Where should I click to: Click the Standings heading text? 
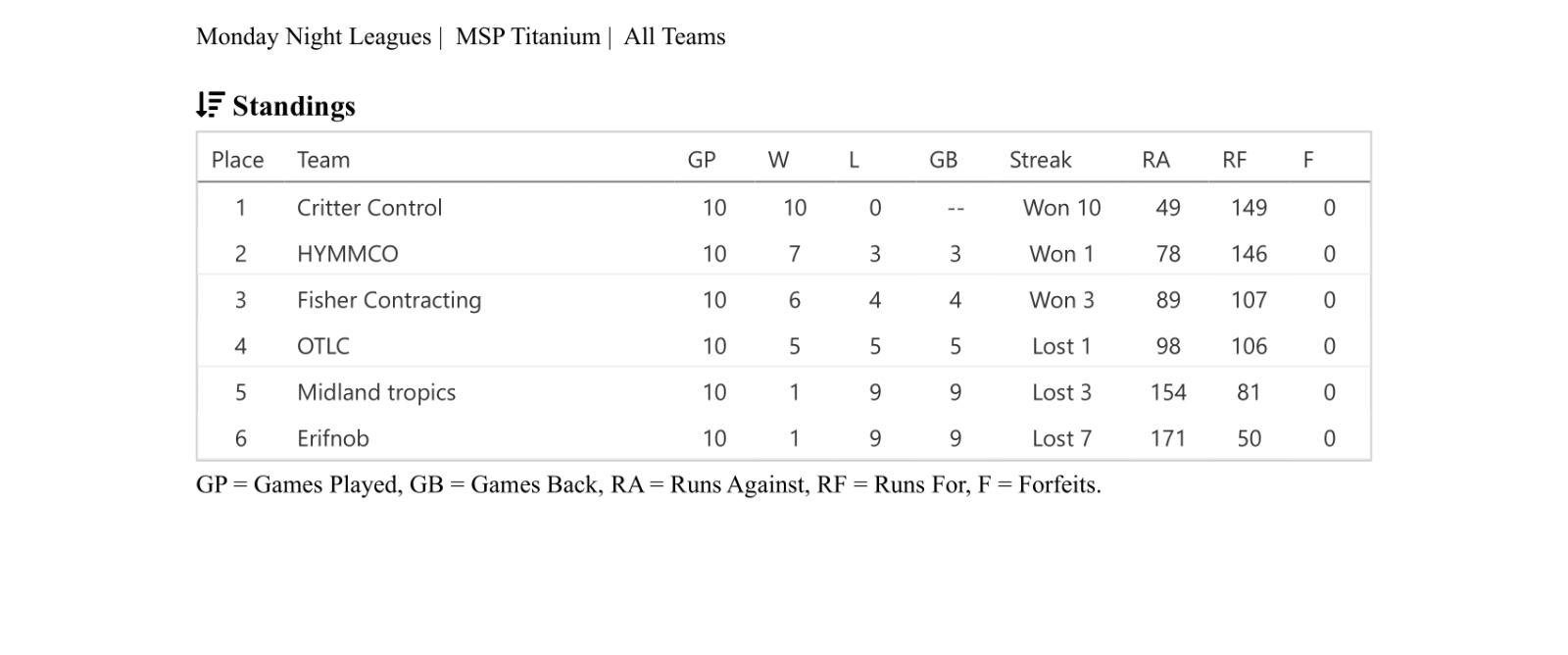pos(294,106)
